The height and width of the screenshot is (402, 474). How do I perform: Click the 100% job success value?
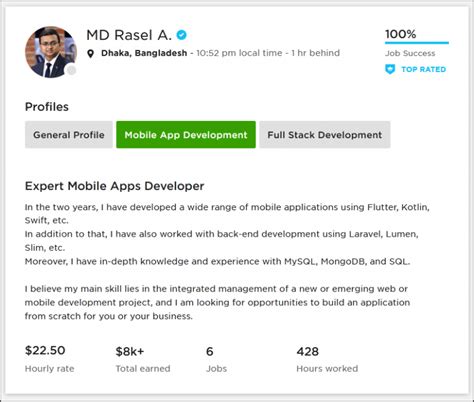(x=401, y=34)
